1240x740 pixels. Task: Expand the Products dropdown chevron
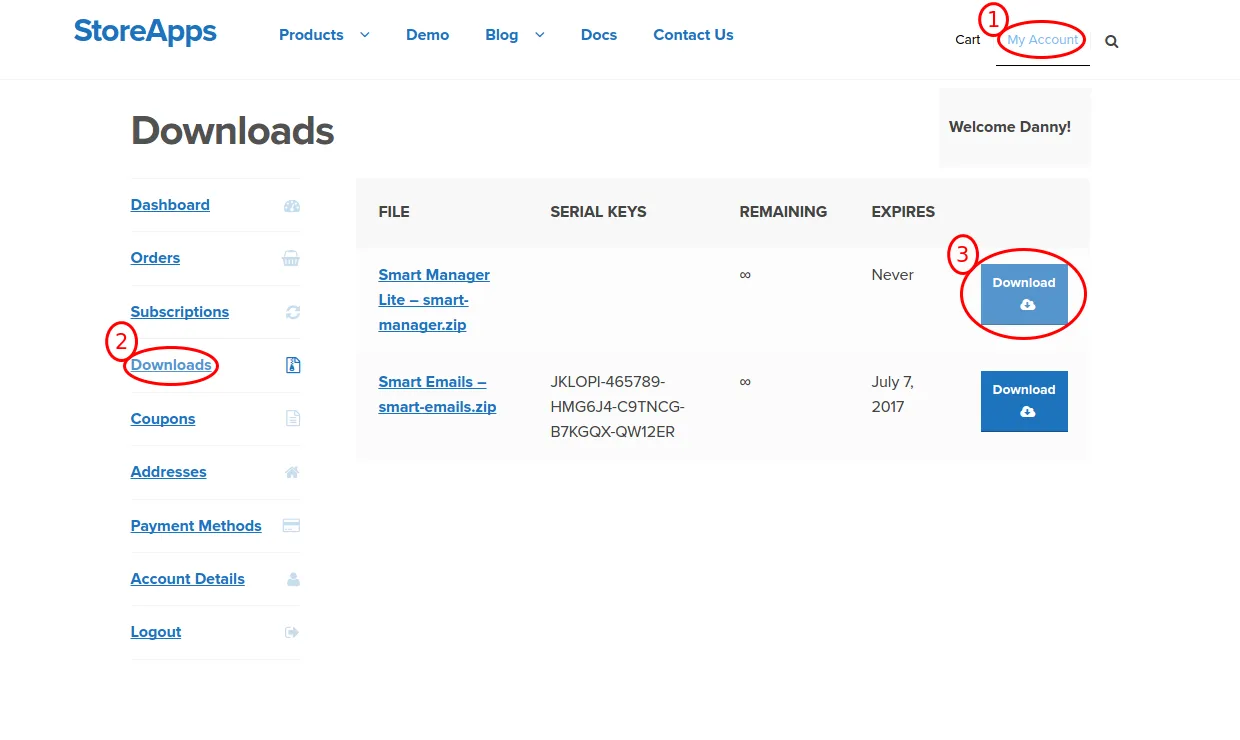[x=365, y=35]
